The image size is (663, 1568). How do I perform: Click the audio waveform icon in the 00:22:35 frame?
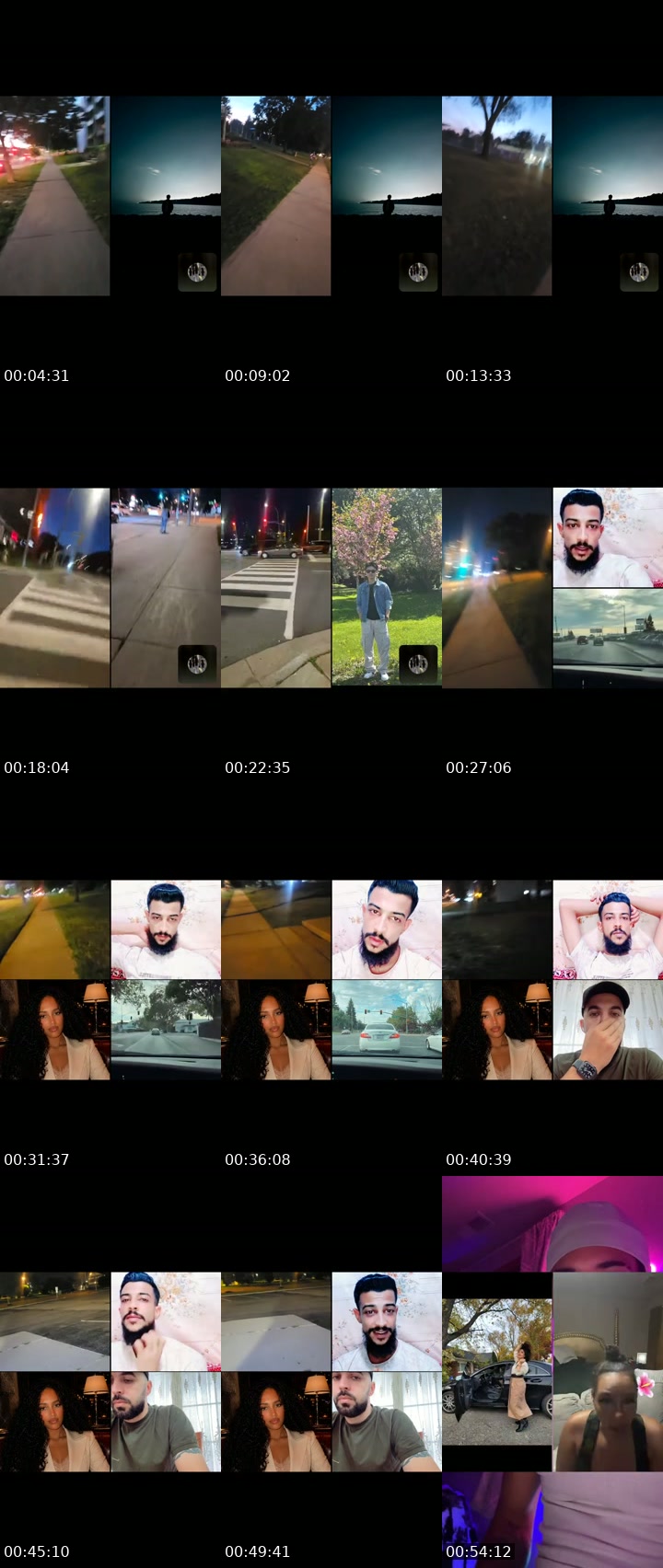tap(418, 664)
